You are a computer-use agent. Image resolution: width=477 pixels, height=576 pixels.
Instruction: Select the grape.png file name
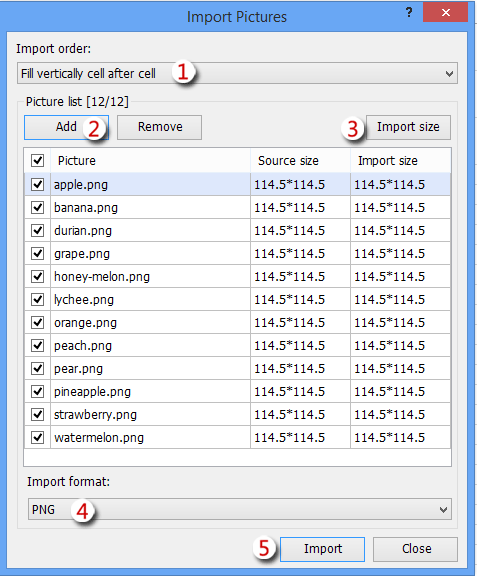click(82, 254)
